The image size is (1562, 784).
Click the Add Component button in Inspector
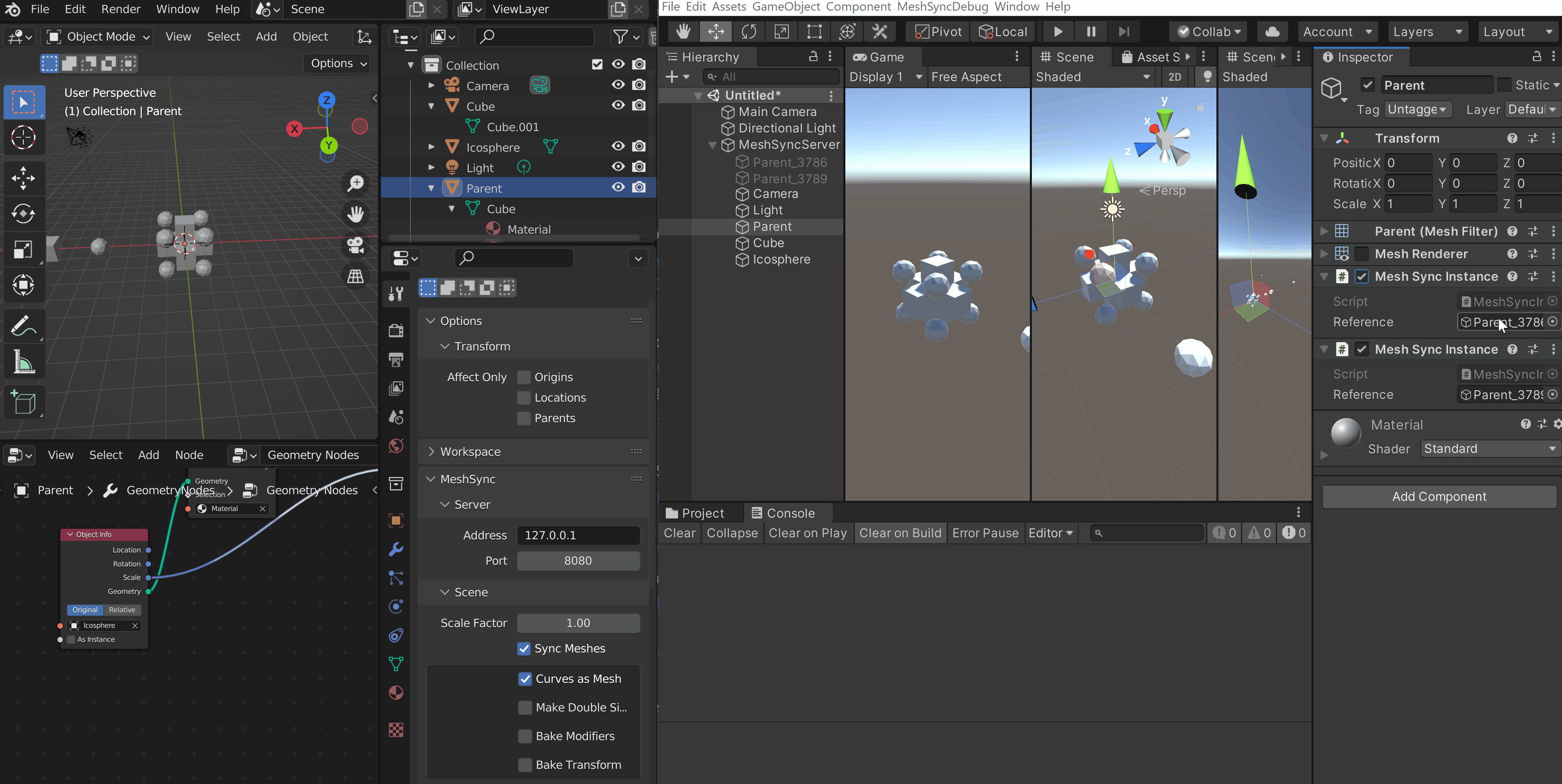pyautogui.click(x=1438, y=496)
